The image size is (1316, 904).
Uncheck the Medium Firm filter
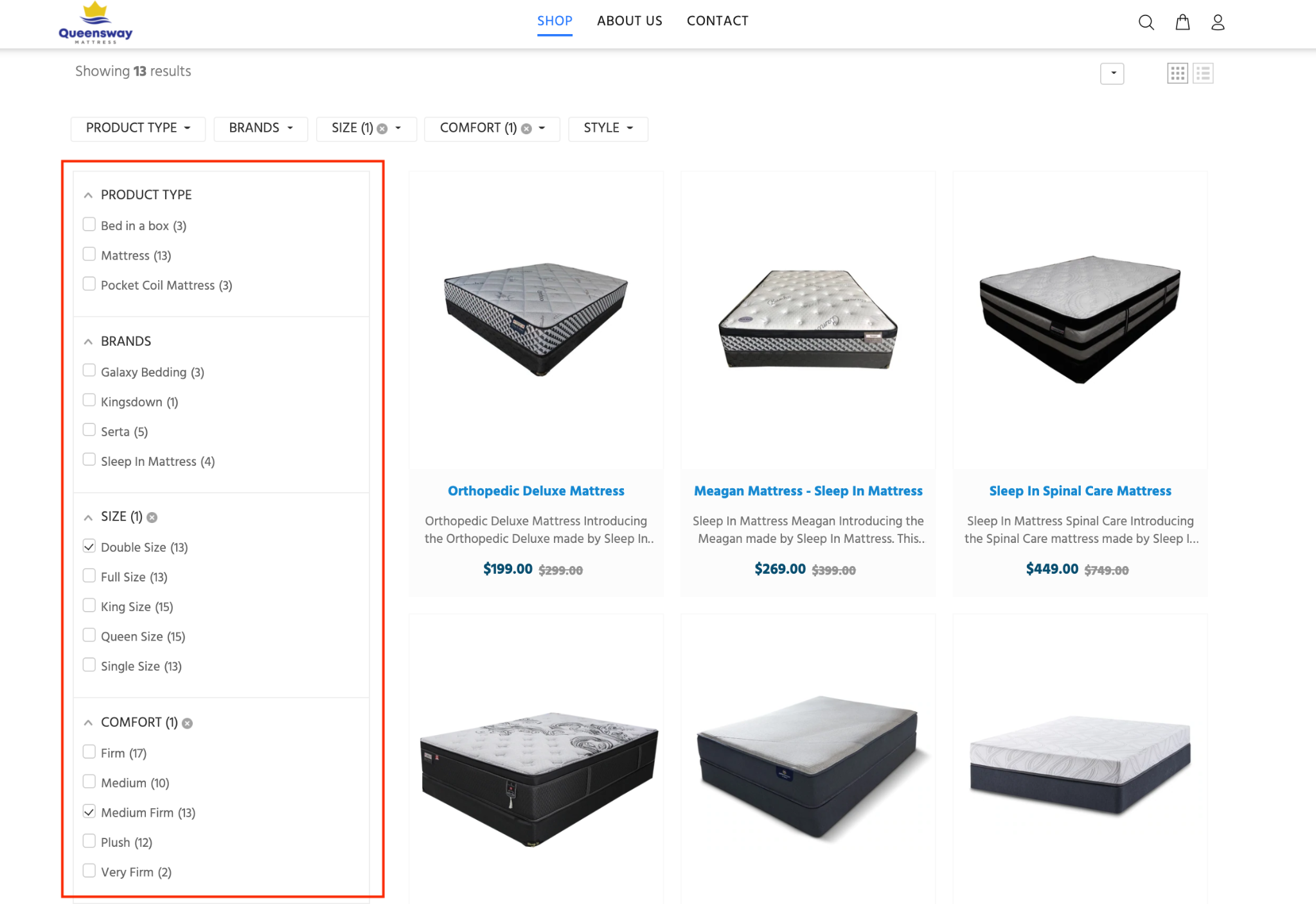(x=89, y=811)
